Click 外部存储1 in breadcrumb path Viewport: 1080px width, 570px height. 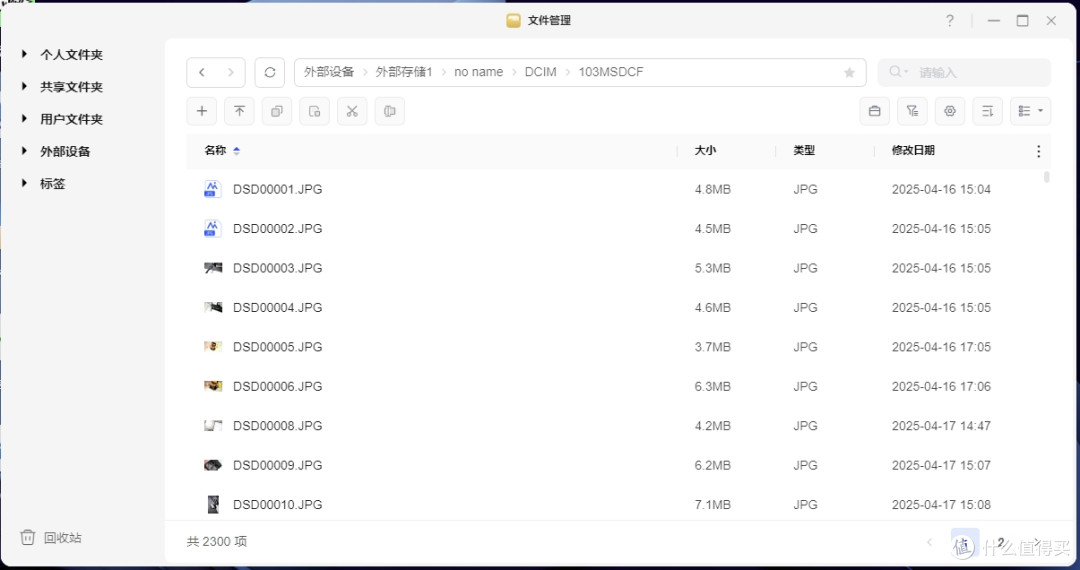[x=404, y=72]
